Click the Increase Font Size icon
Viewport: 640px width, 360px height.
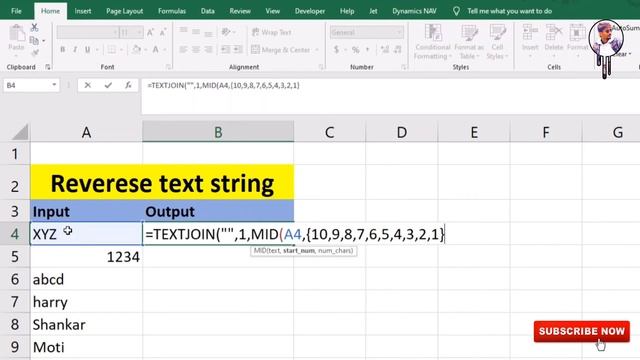click(150, 32)
